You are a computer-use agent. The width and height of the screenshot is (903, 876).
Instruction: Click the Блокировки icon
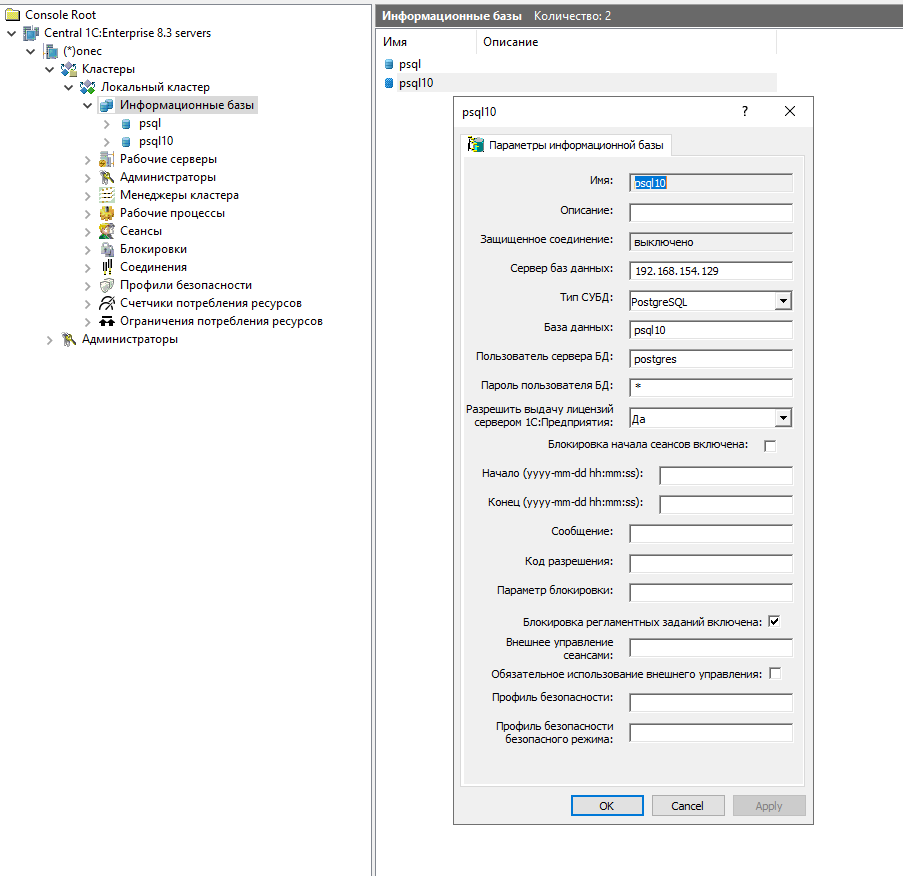[107, 249]
